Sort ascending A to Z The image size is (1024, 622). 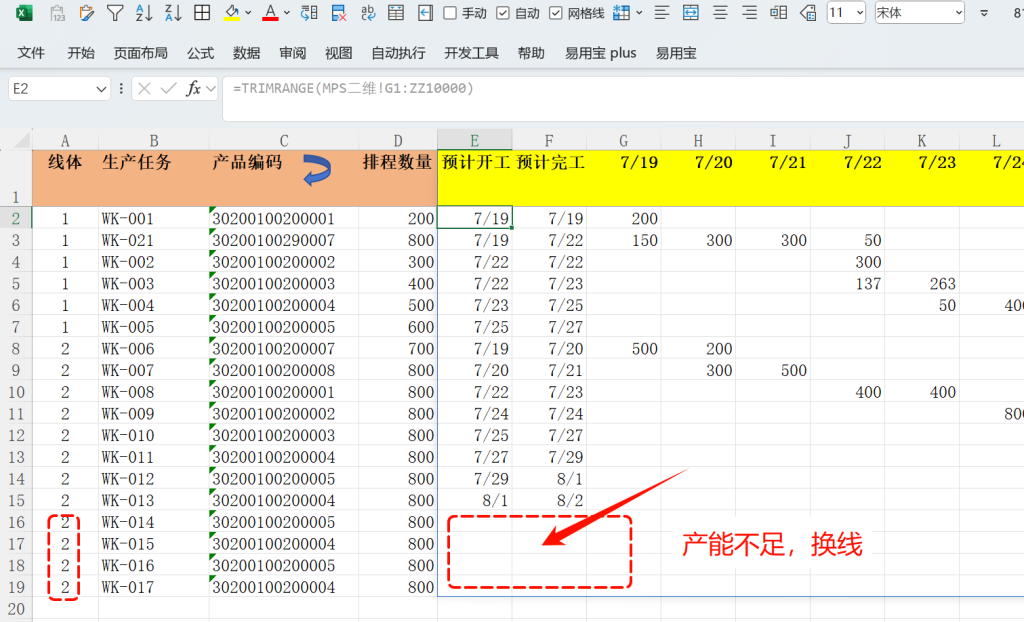(144, 12)
